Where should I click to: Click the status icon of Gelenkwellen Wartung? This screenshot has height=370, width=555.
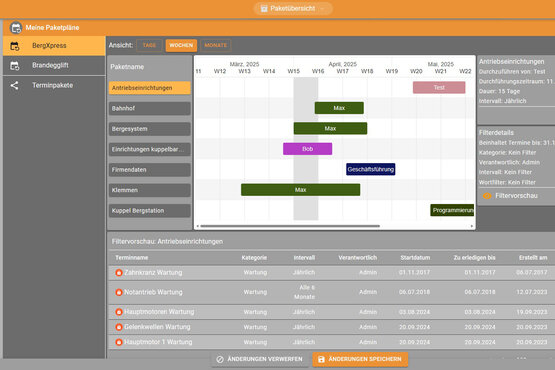(119, 327)
